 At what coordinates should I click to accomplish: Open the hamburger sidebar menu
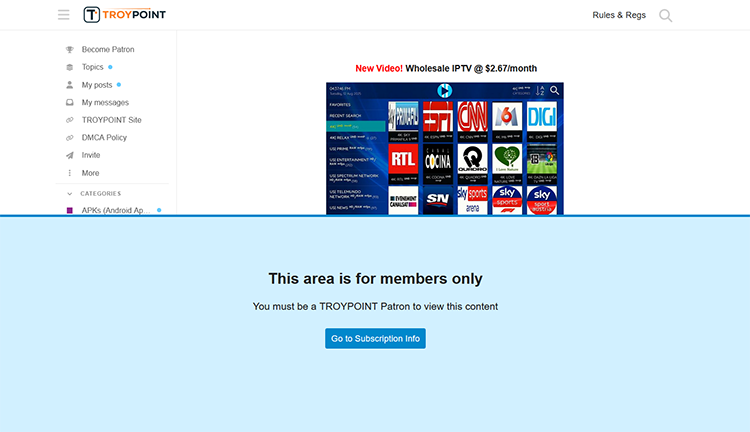tap(64, 15)
